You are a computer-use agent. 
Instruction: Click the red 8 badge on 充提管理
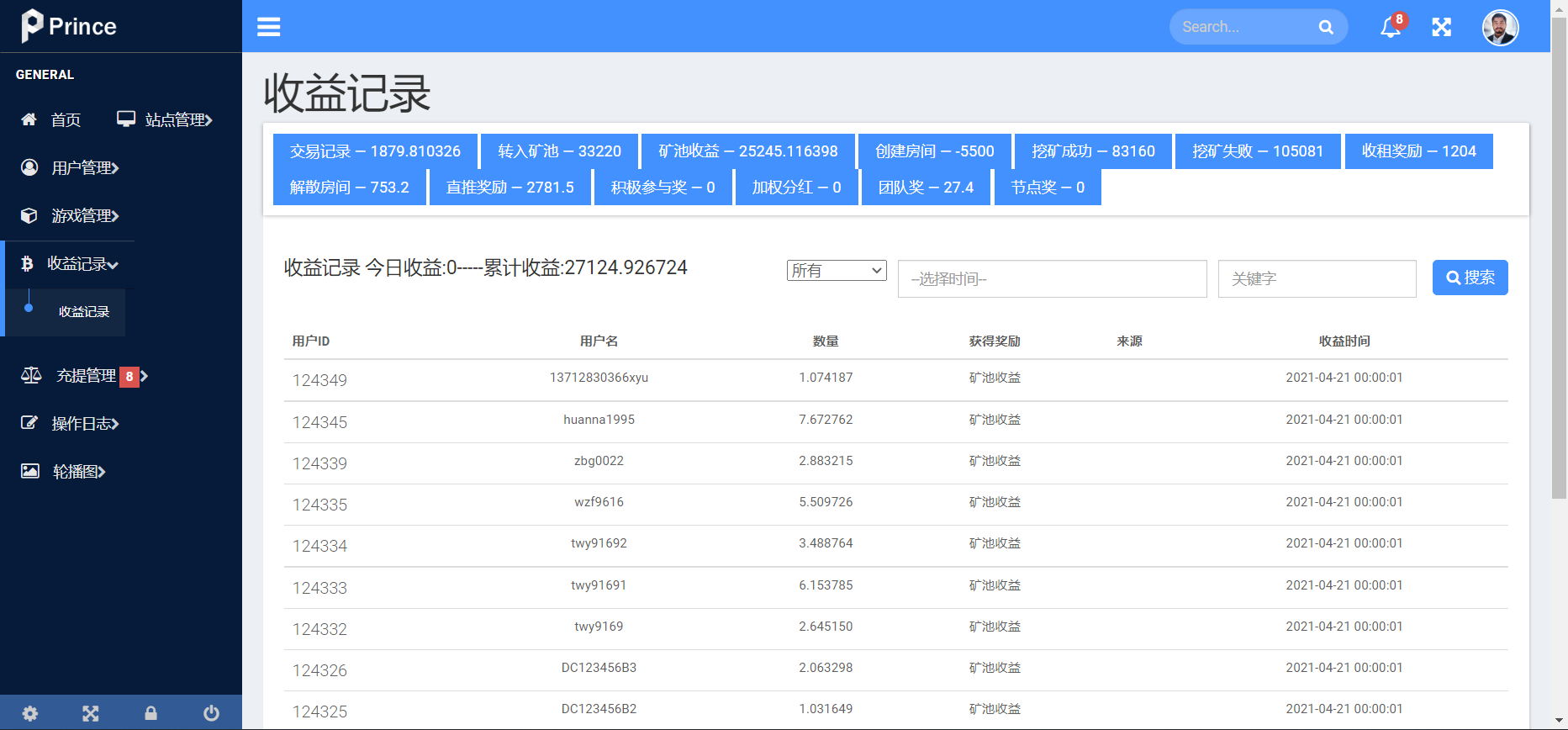(x=129, y=376)
